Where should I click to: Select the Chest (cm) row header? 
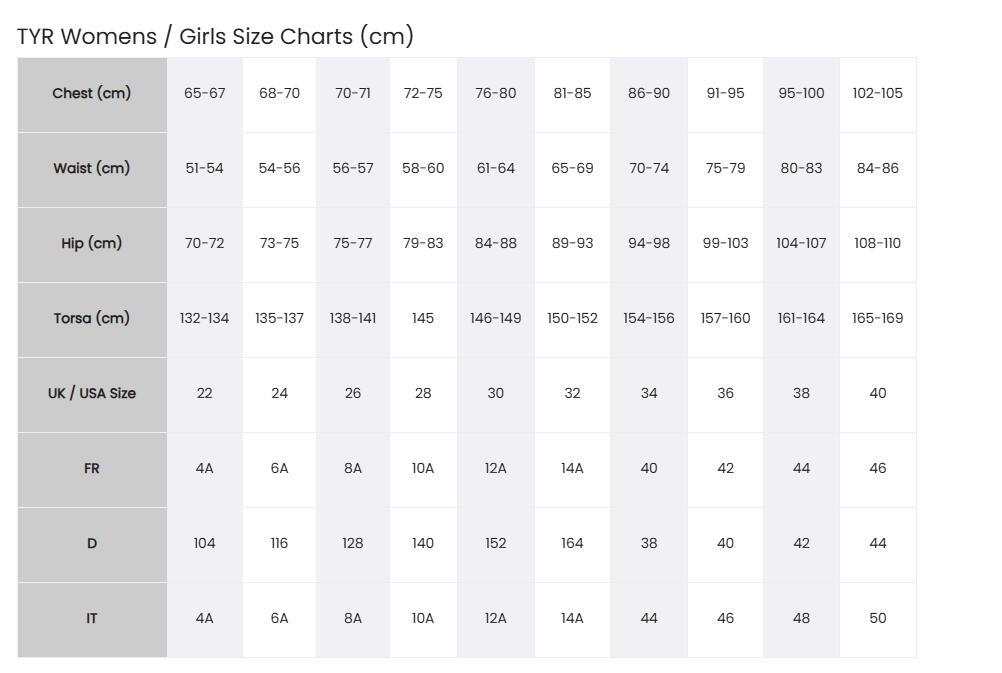[x=92, y=95]
